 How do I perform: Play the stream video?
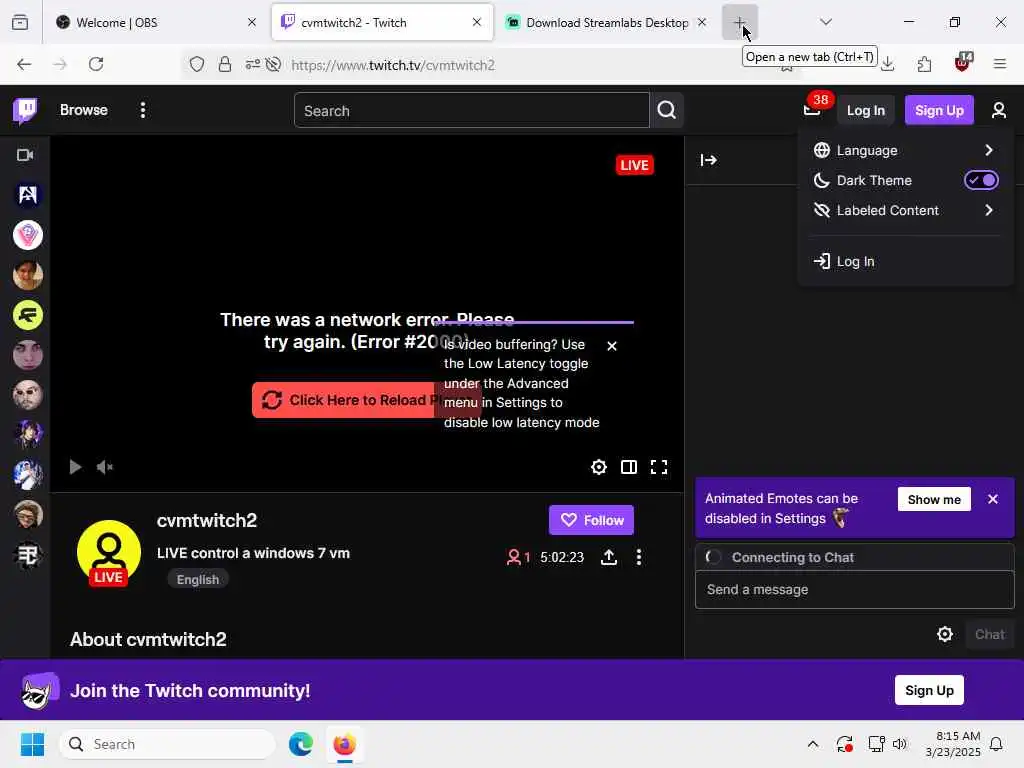(x=75, y=467)
